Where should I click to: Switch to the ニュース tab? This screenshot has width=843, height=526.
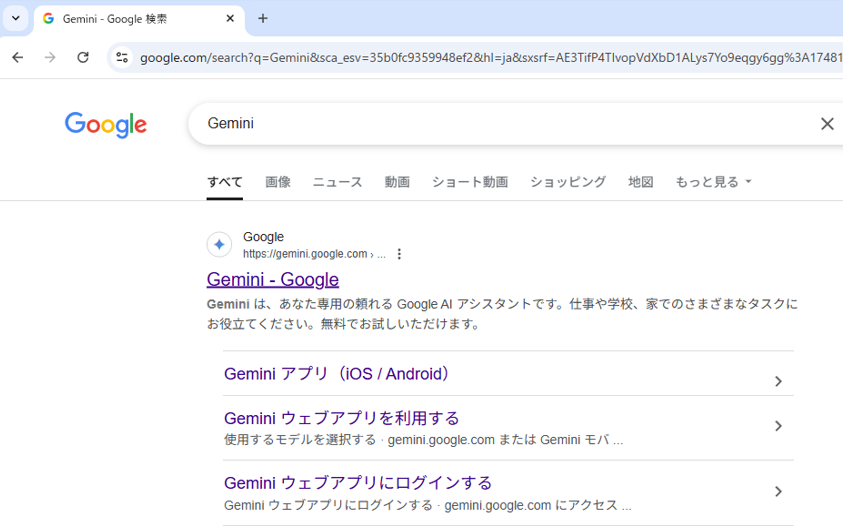coord(338,182)
